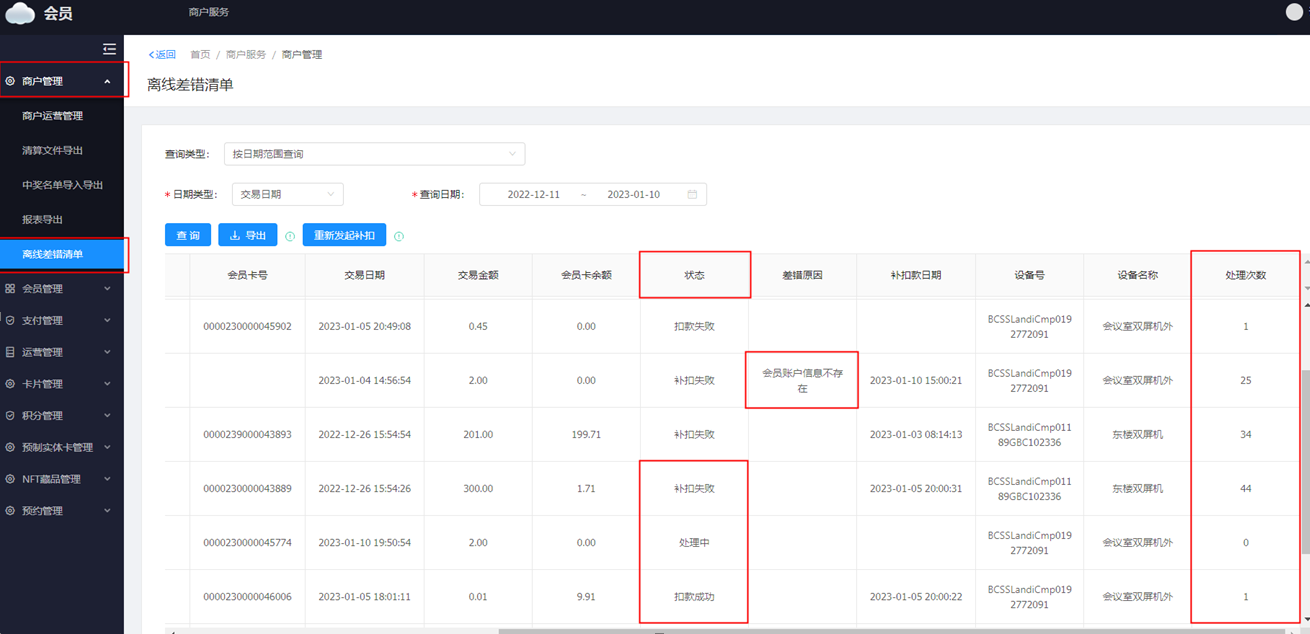Click transaction date 2023-01-10 19:50:54
Viewport: 1310px width, 634px height.
click(x=364, y=542)
